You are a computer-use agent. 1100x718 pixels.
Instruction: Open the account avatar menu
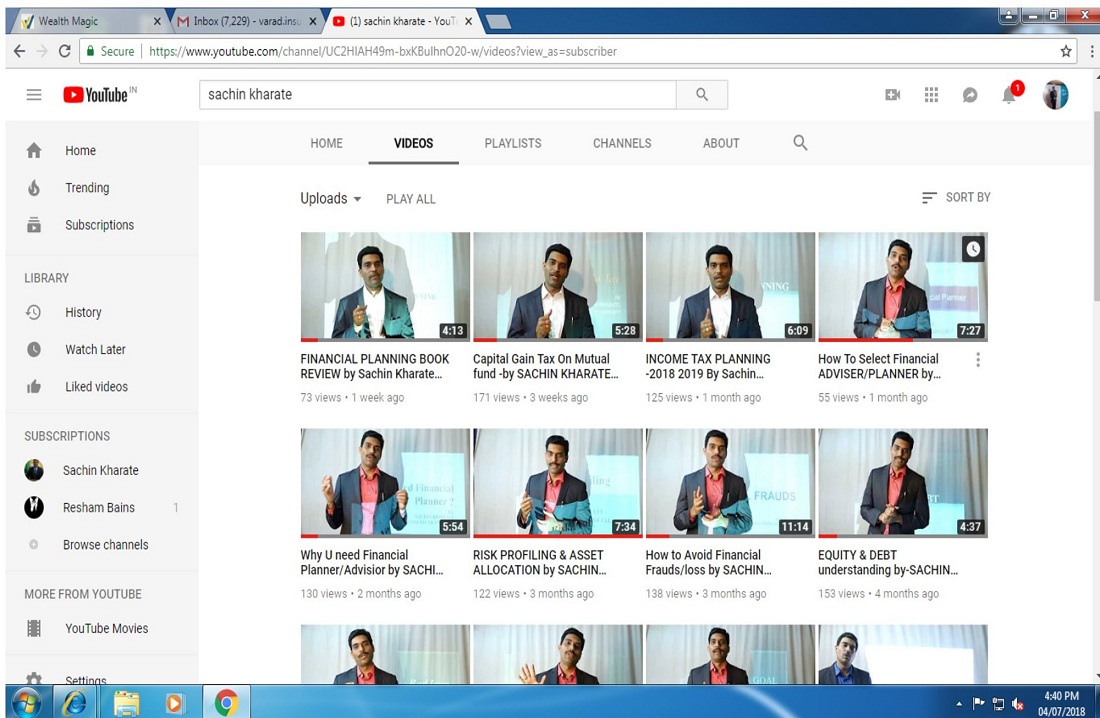coord(1055,95)
